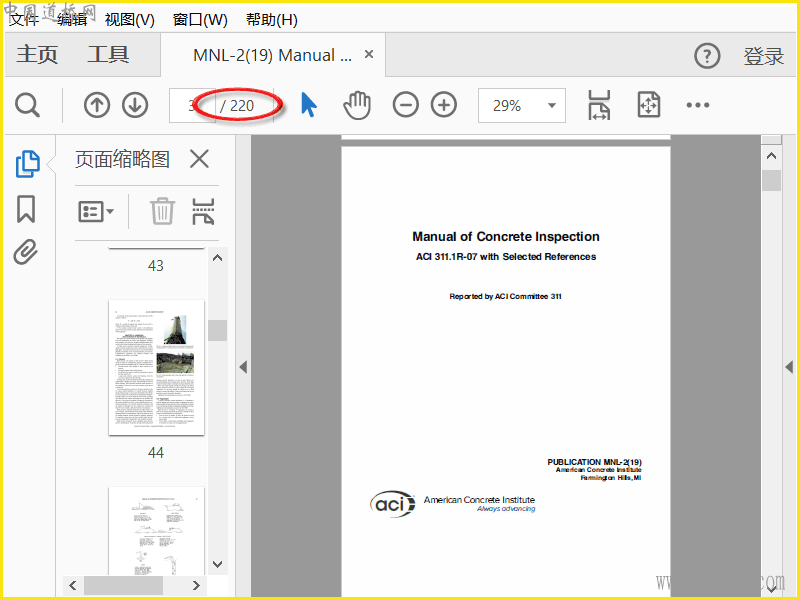800x600 pixels.
Task: Open the bookmarks panel icon
Action: pos(26,209)
